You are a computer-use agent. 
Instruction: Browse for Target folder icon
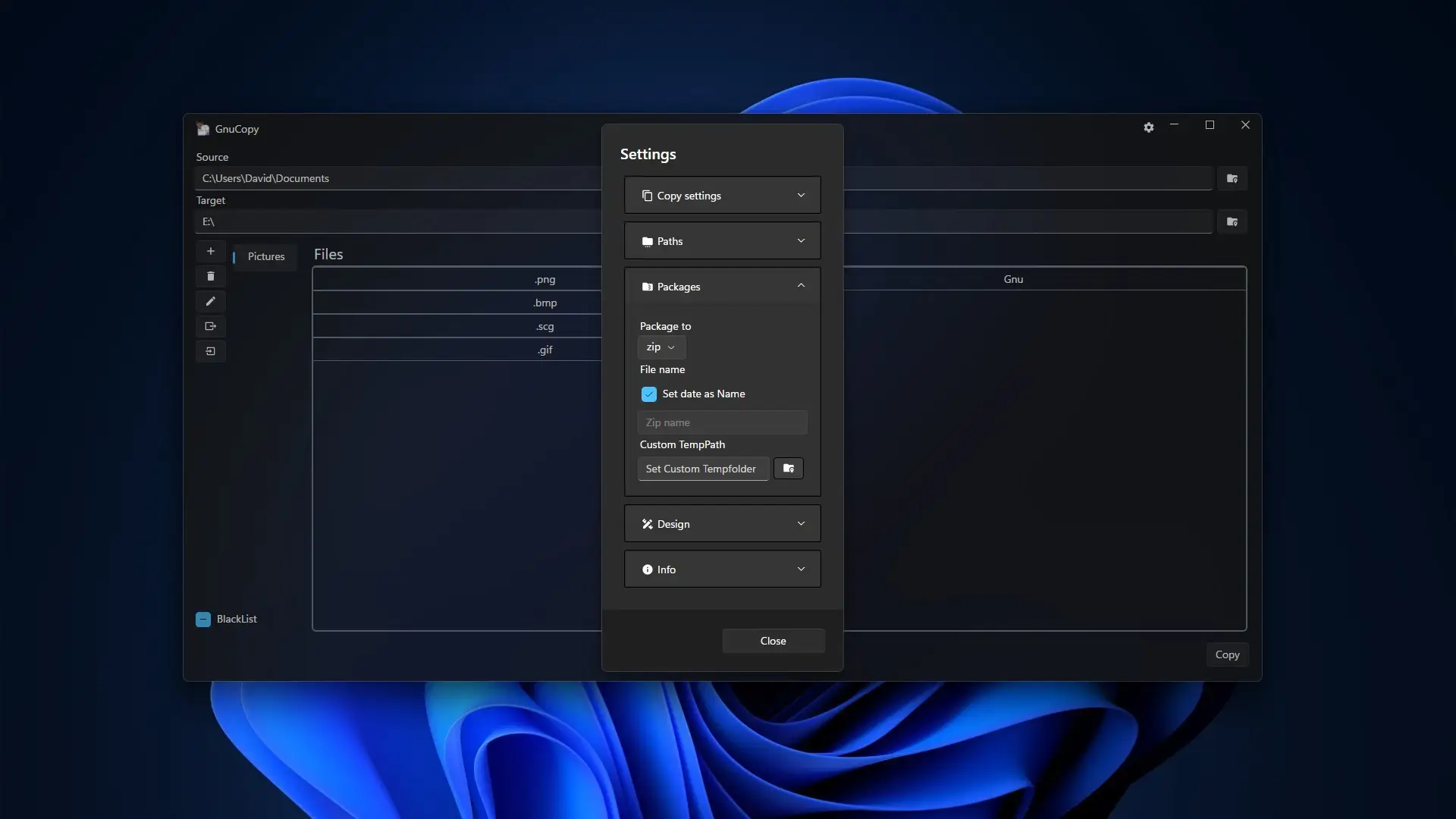(1232, 222)
